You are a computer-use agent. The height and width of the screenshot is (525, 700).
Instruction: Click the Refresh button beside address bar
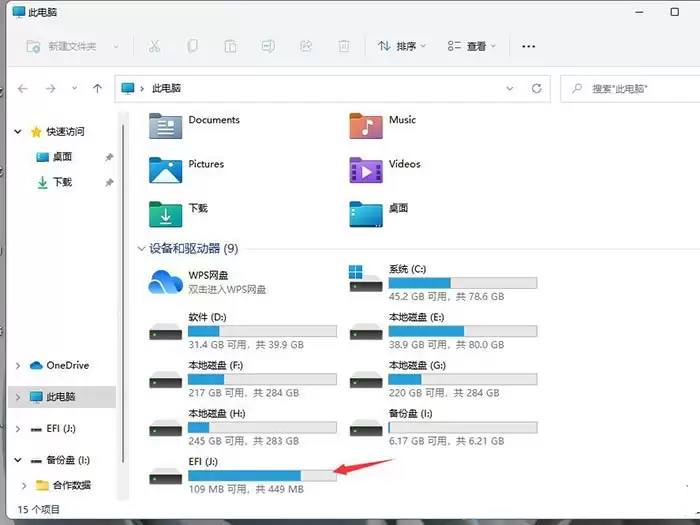[537, 88]
